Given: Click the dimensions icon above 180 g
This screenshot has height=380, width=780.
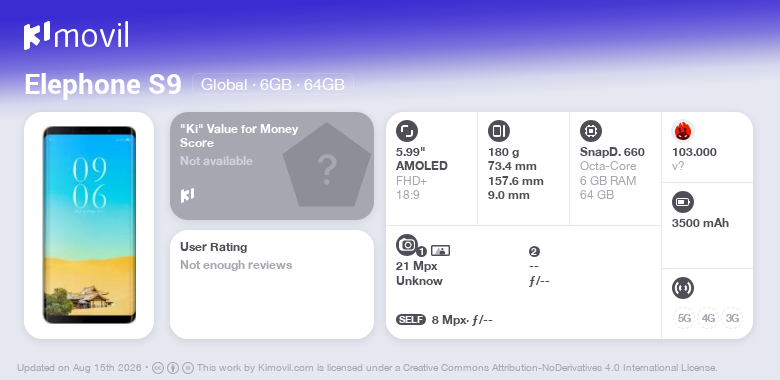Looking at the screenshot, I should [499, 131].
